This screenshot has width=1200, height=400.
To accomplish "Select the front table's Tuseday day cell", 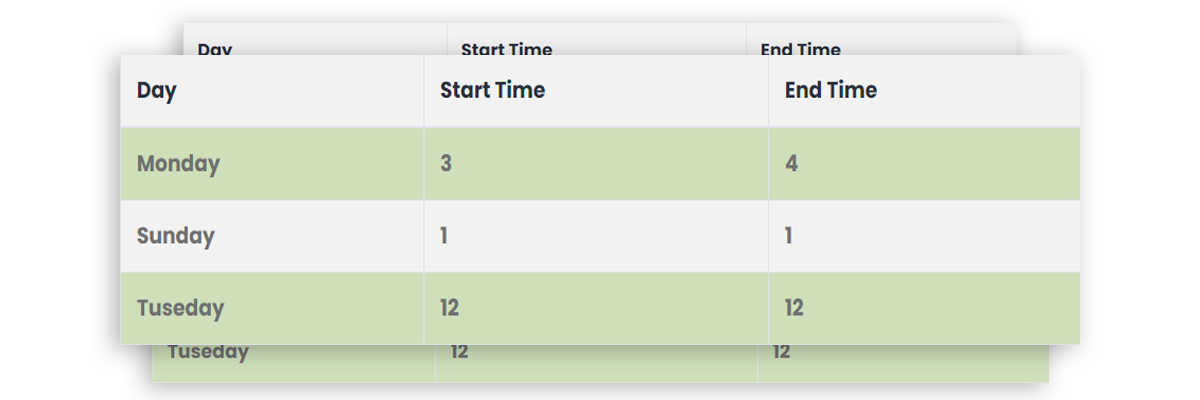I will click(x=180, y=308).
